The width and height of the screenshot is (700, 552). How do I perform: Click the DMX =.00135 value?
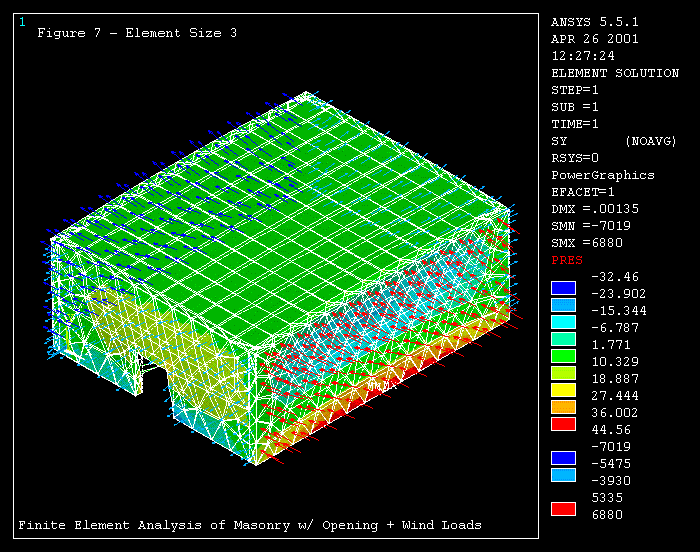597,209
